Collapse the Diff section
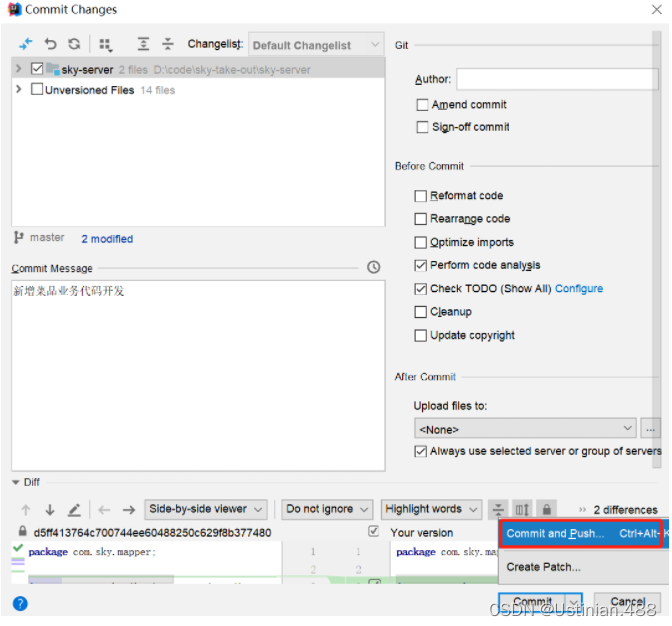This screenshot has height=626, width=672. tap(16, 482)
